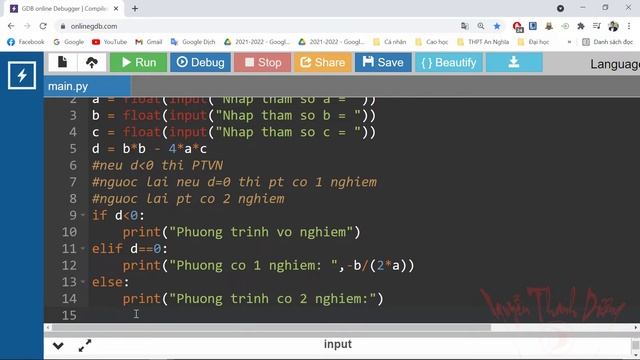This screenshot has height=360, width=640.
Task: Share the code
Action: (322, 62)
